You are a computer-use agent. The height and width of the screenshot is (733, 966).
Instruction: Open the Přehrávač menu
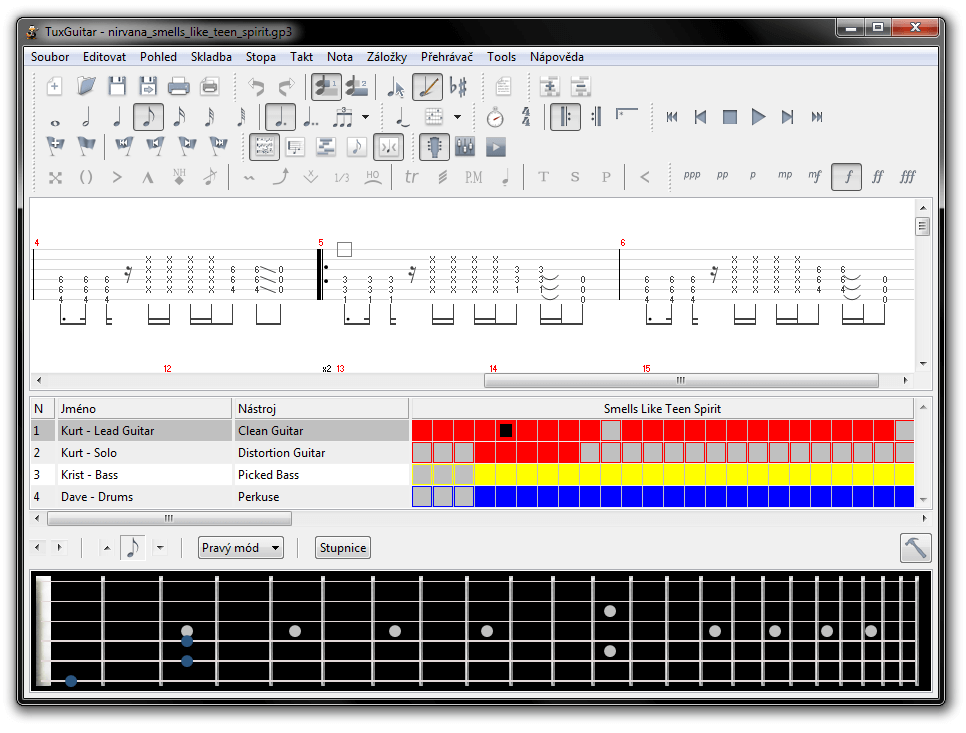[x=447, y=57]
